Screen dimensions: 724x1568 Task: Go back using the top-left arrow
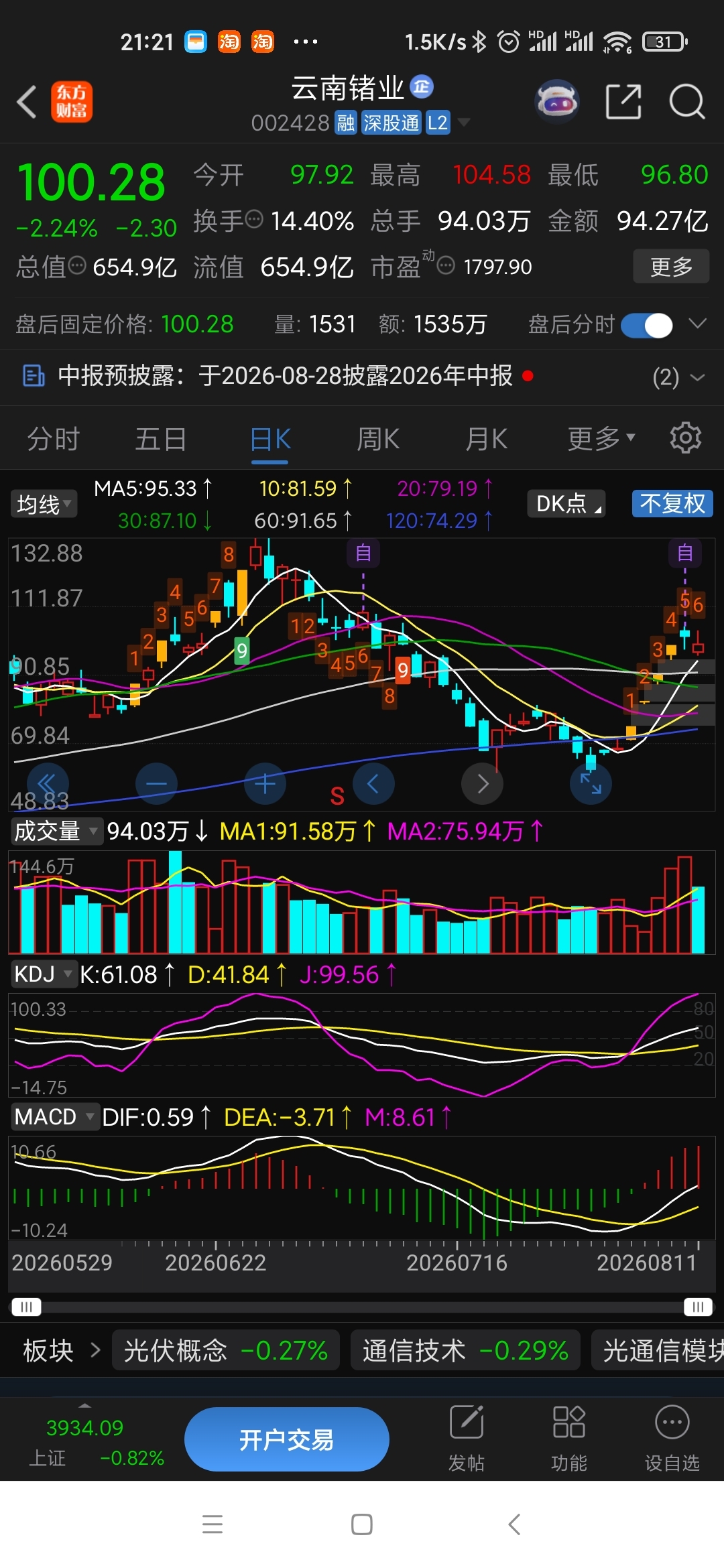coord(27,103)
